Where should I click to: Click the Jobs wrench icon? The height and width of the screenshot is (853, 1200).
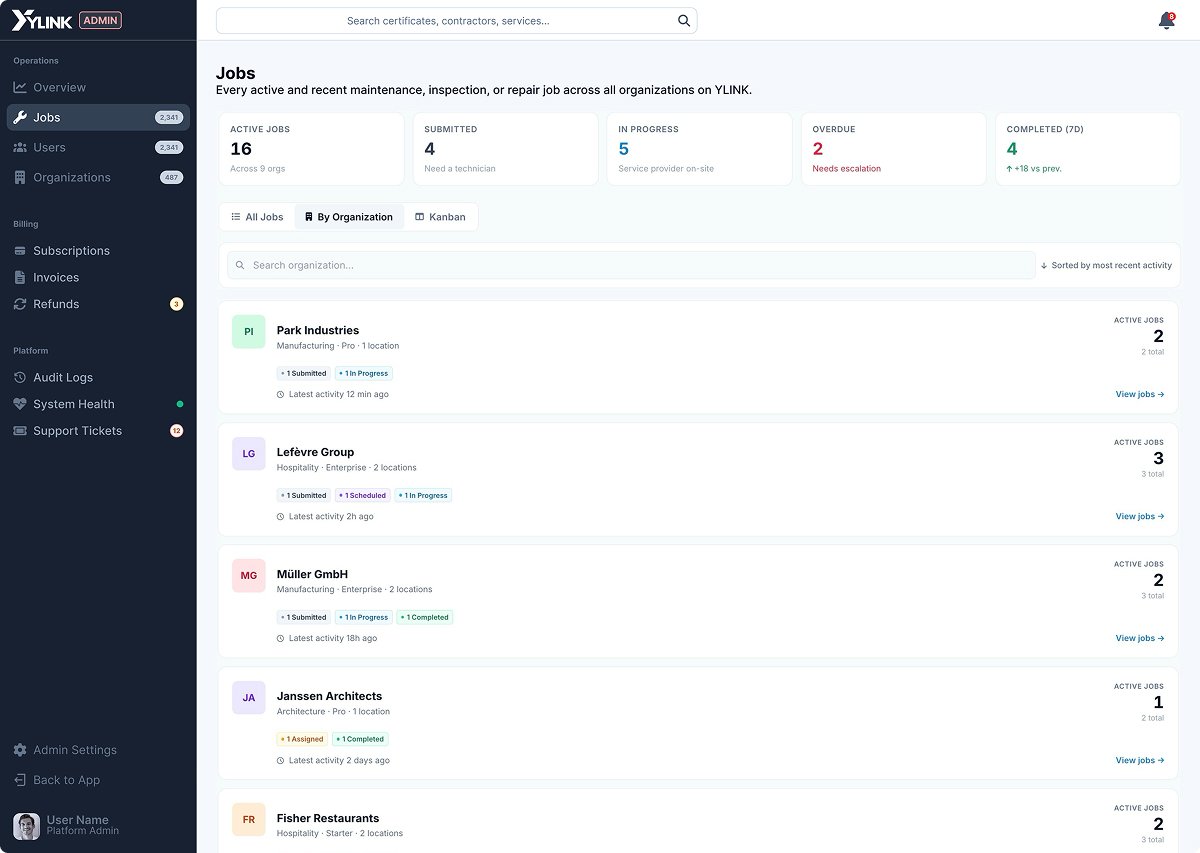[20, 117]
